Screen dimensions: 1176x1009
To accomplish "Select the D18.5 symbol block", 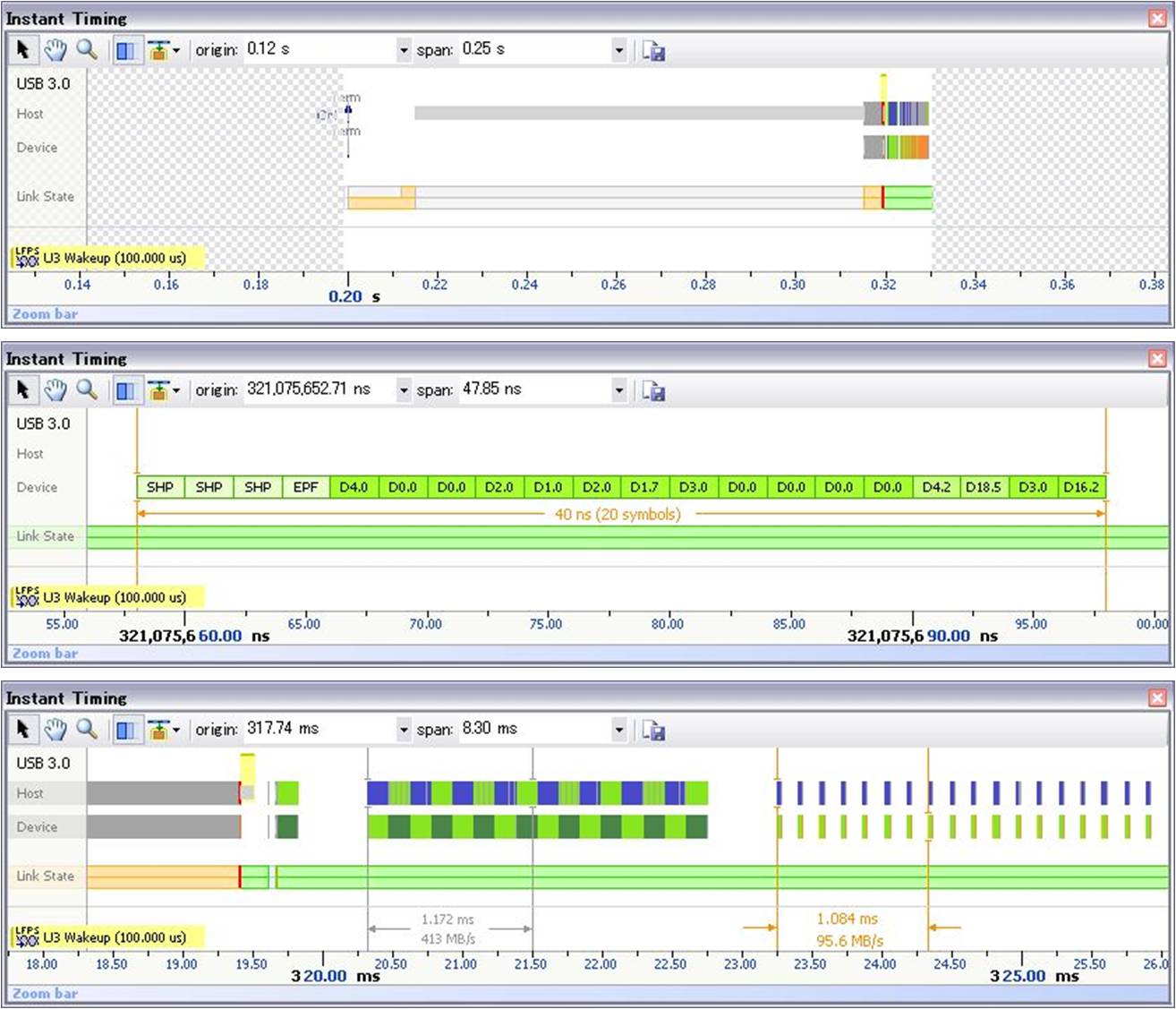I will tap(984, 487).
